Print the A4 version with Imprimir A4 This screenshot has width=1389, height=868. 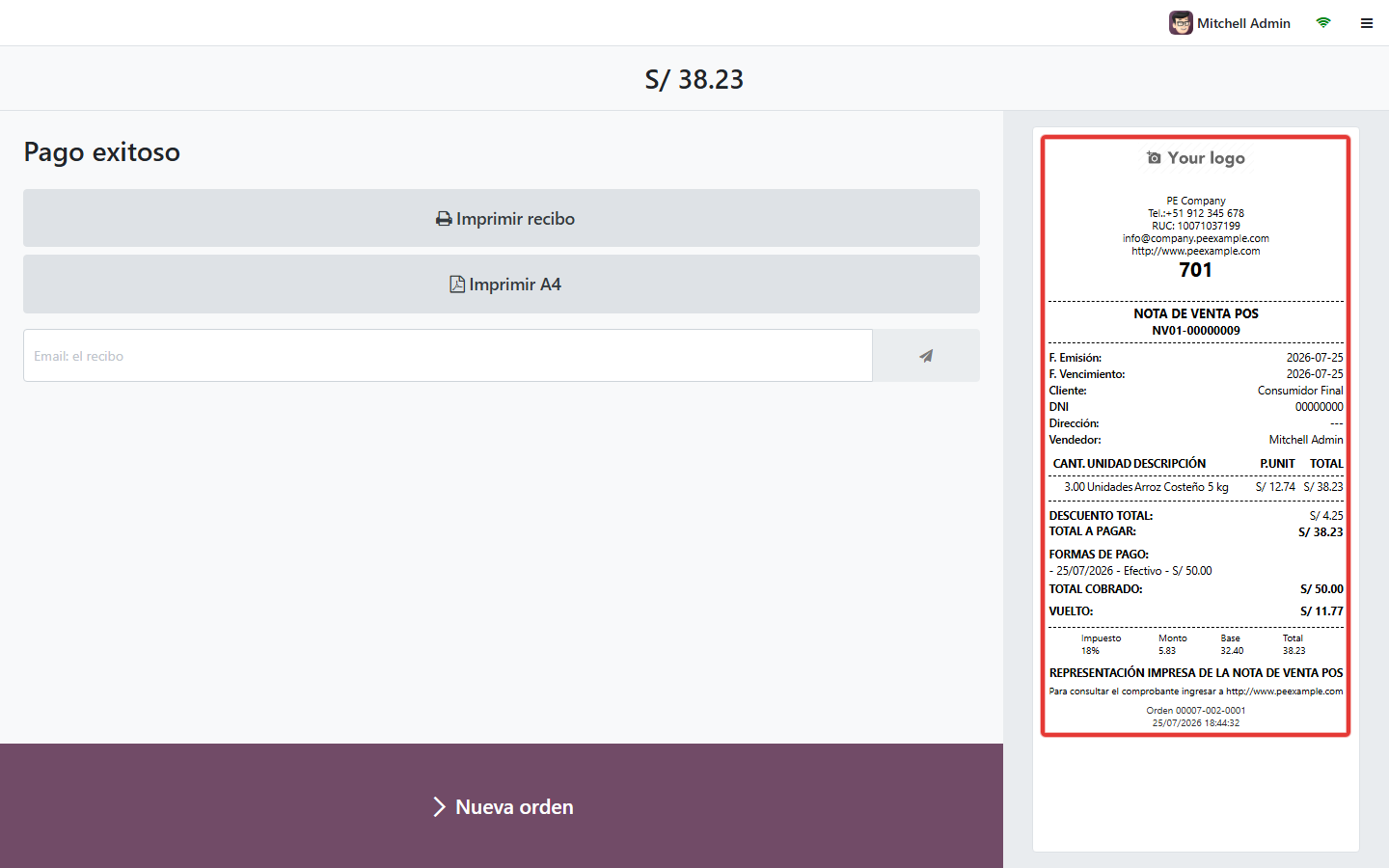pyautogui.click(x=502, y=284)
